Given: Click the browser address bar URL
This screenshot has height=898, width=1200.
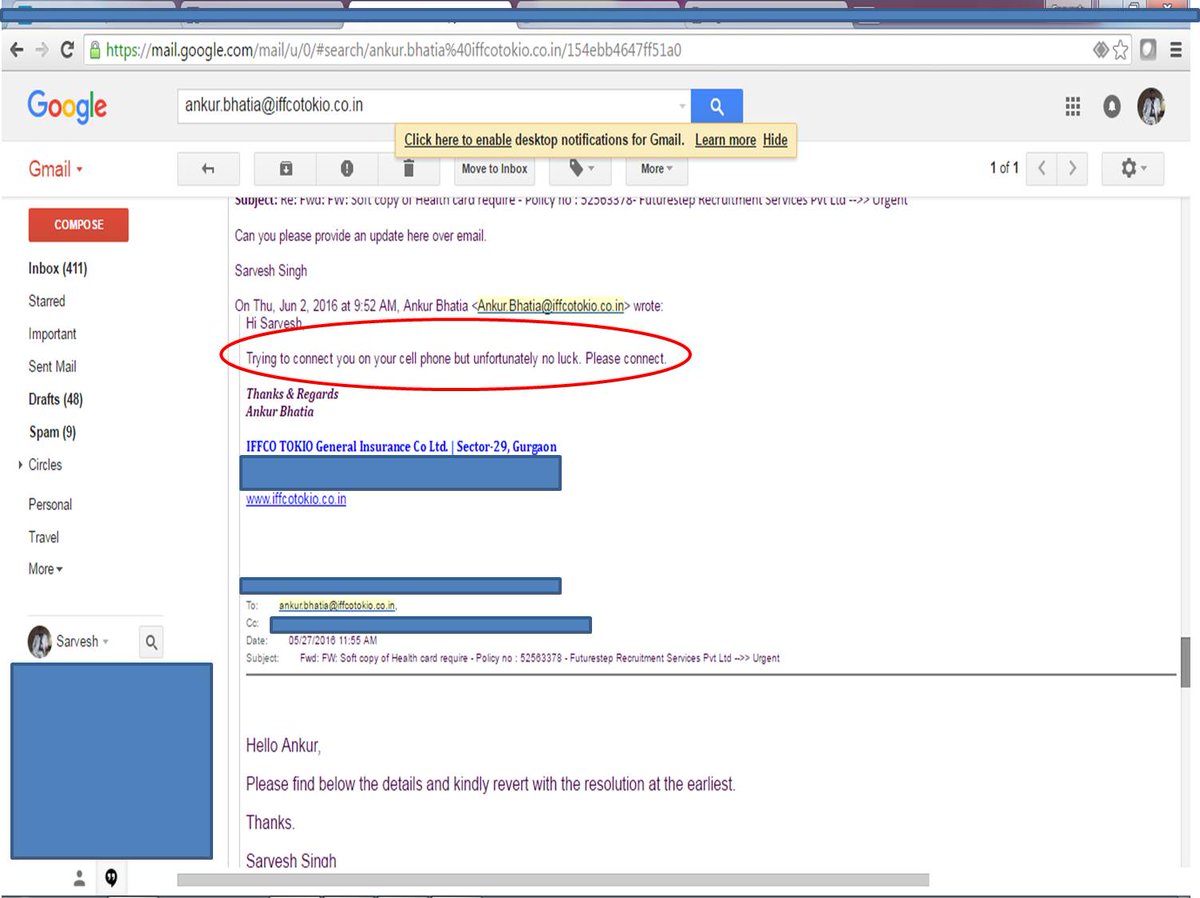Looking at the screenshot, I should tap(393, 50).
